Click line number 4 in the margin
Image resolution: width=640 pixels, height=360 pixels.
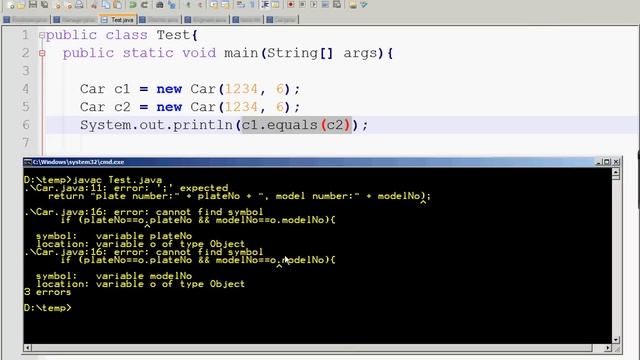coord(25,89)
